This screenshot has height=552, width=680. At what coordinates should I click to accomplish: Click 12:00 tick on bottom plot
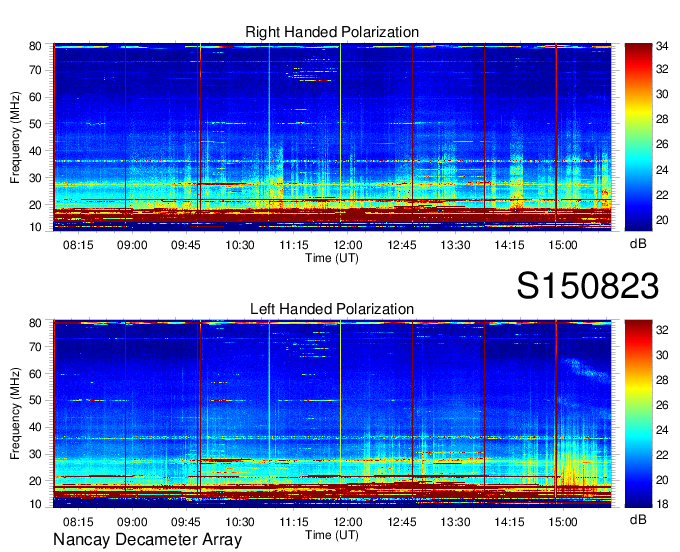point(348,522)
